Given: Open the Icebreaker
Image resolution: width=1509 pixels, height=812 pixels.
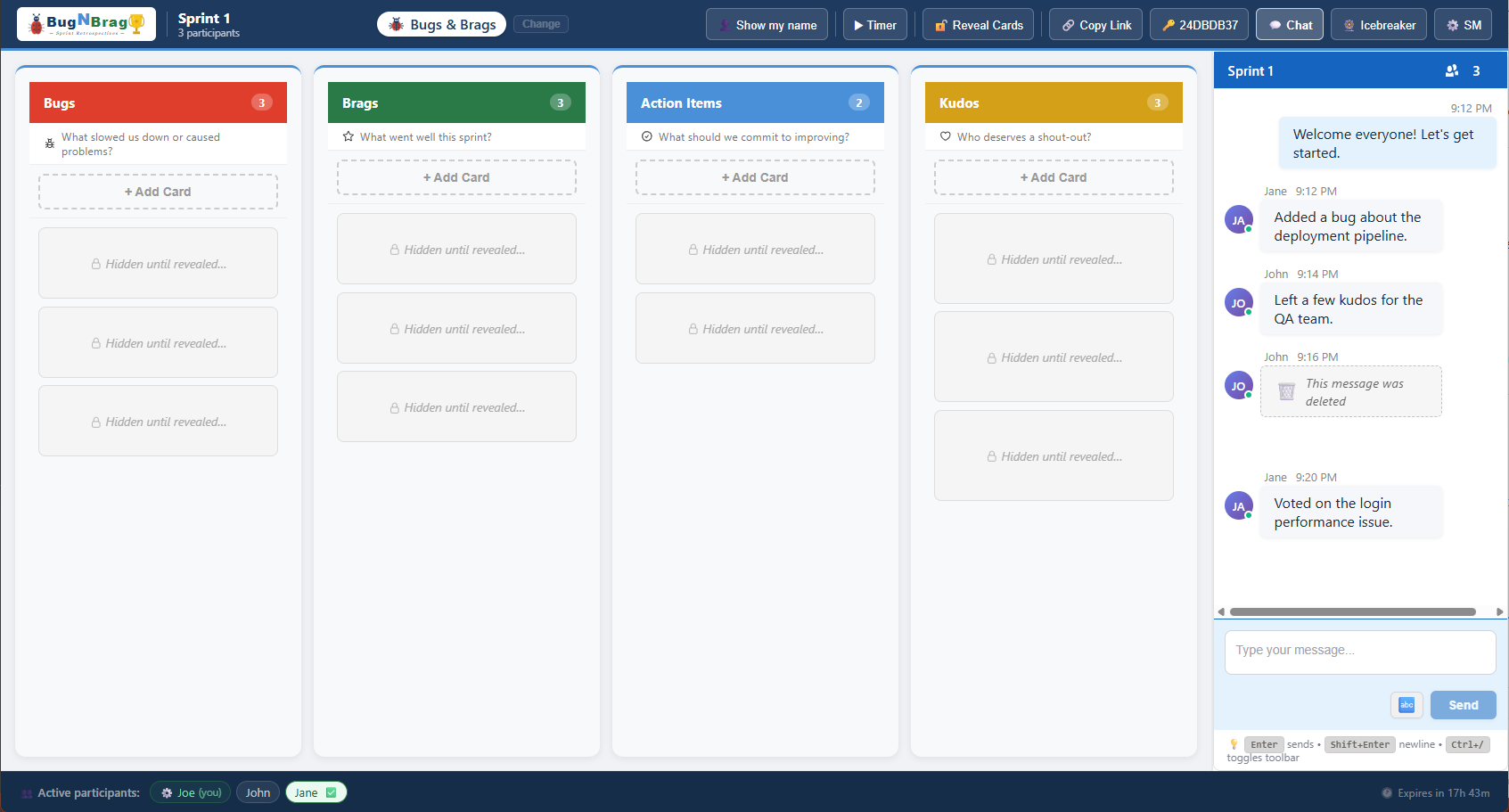Looking at the screenshot, I should click(1379, 25).
